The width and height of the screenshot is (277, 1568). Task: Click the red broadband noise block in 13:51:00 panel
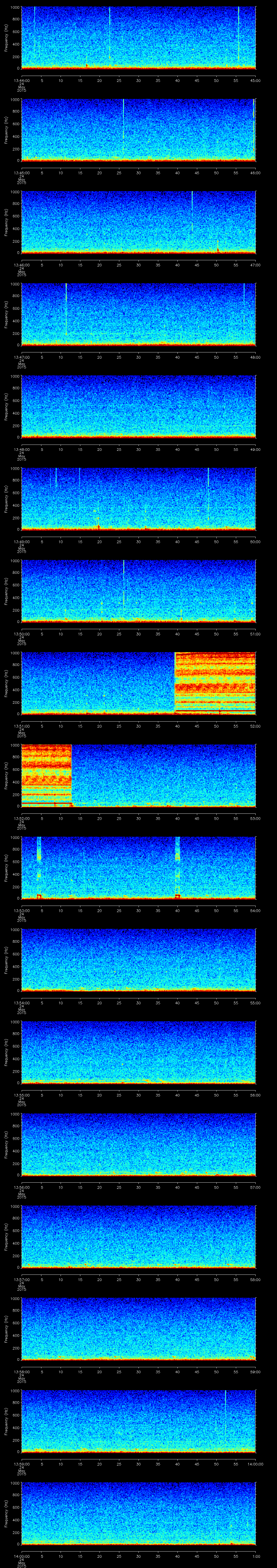click(x=215, y=683)
